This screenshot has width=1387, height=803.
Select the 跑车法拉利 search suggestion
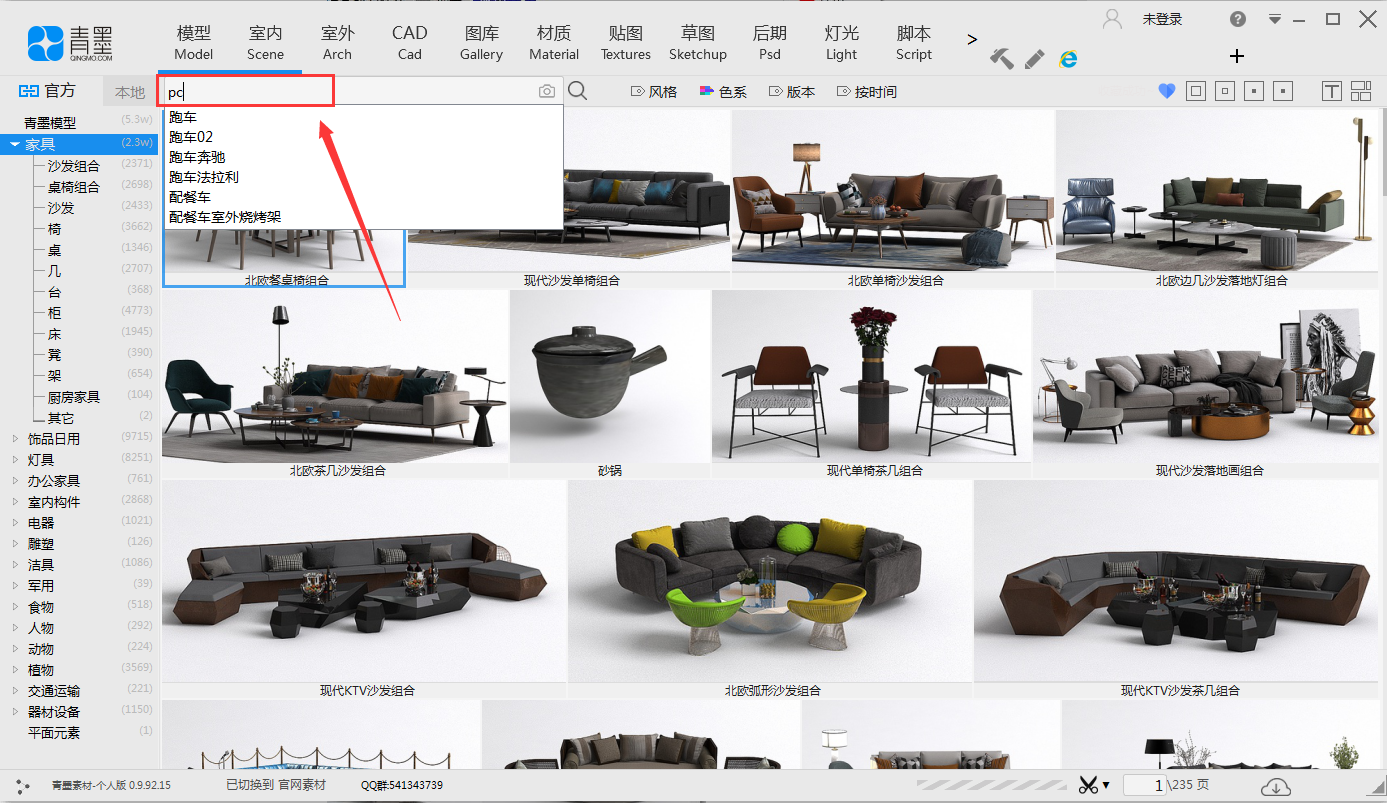pos(204,177)
